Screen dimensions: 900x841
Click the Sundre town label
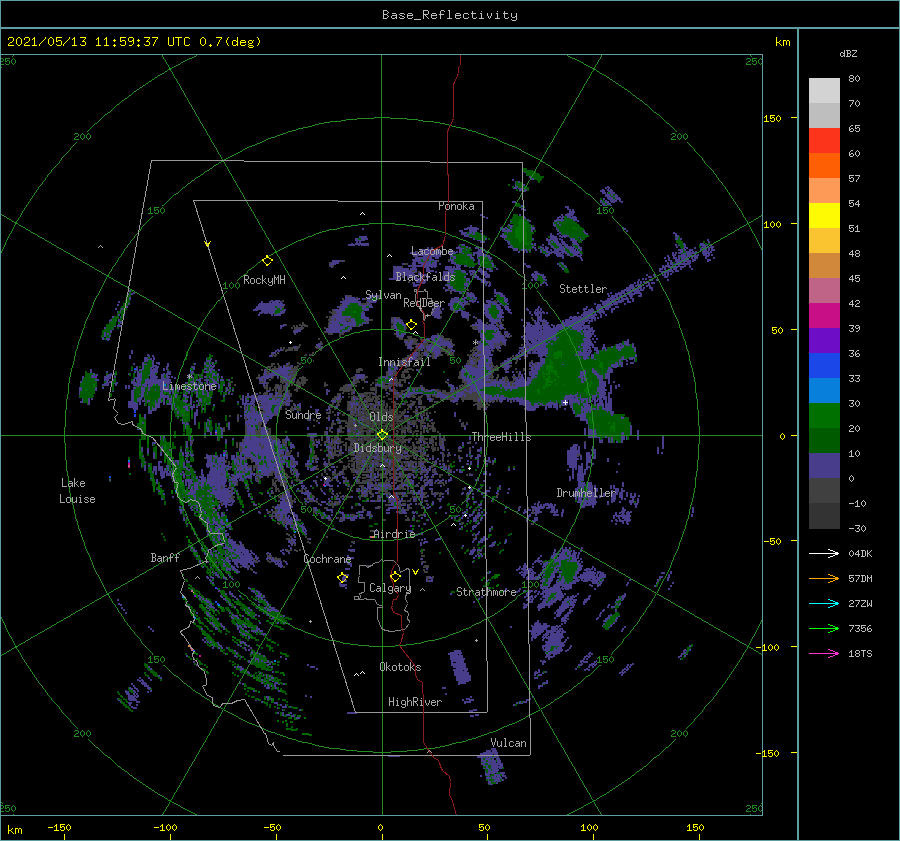pos(303,414)
